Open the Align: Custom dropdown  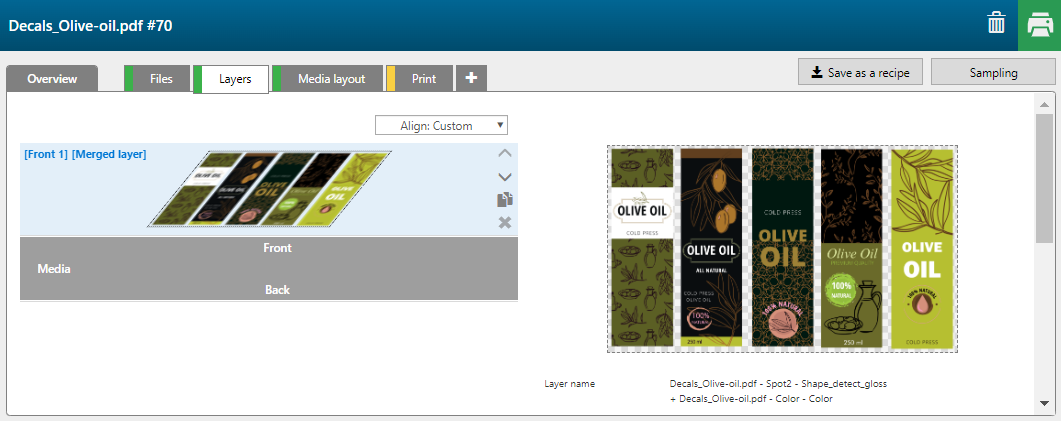click(441, 126)
